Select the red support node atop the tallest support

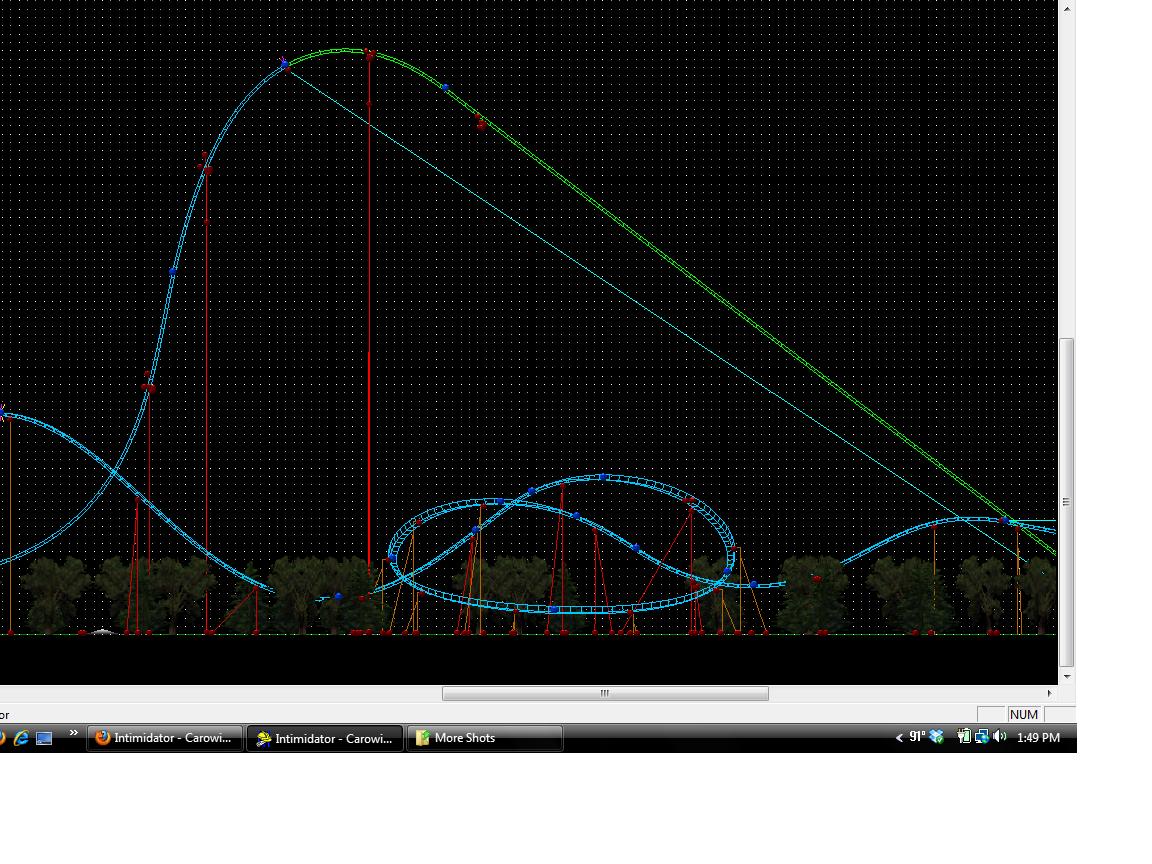click(370, 54)
